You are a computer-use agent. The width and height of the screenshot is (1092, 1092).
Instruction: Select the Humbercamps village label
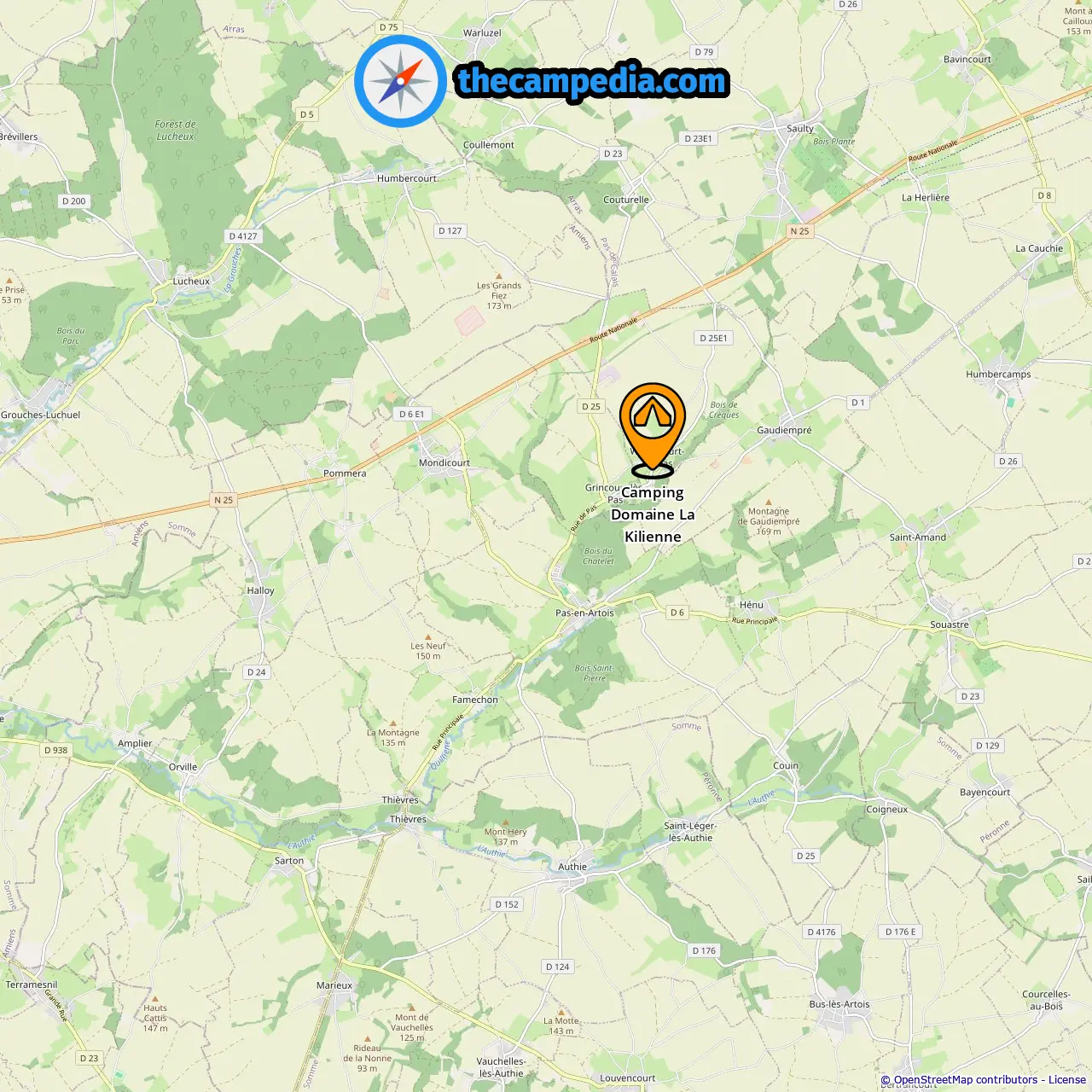click(998, 374)
